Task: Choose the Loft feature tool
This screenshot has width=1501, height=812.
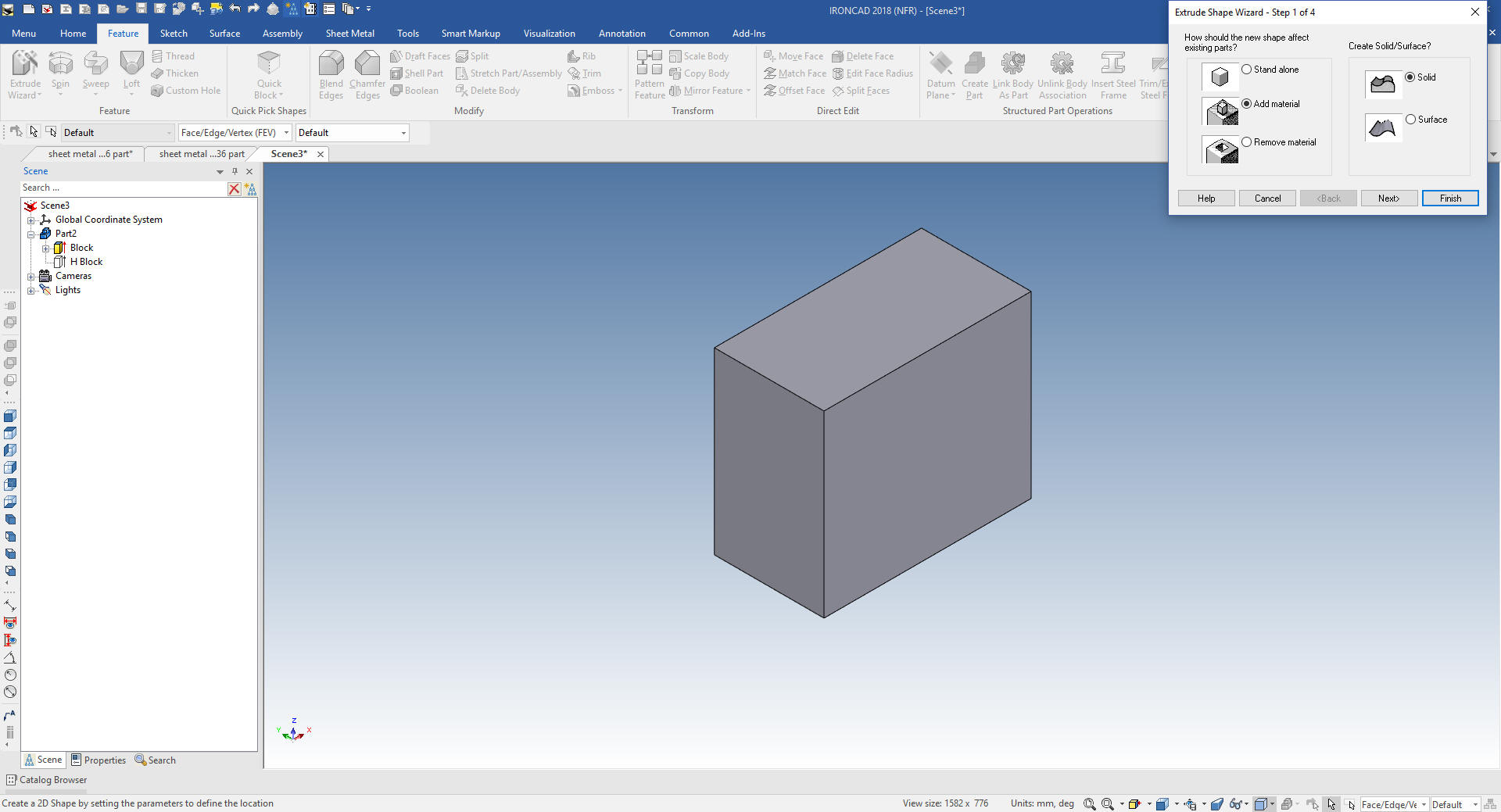Action: point(131,64)
